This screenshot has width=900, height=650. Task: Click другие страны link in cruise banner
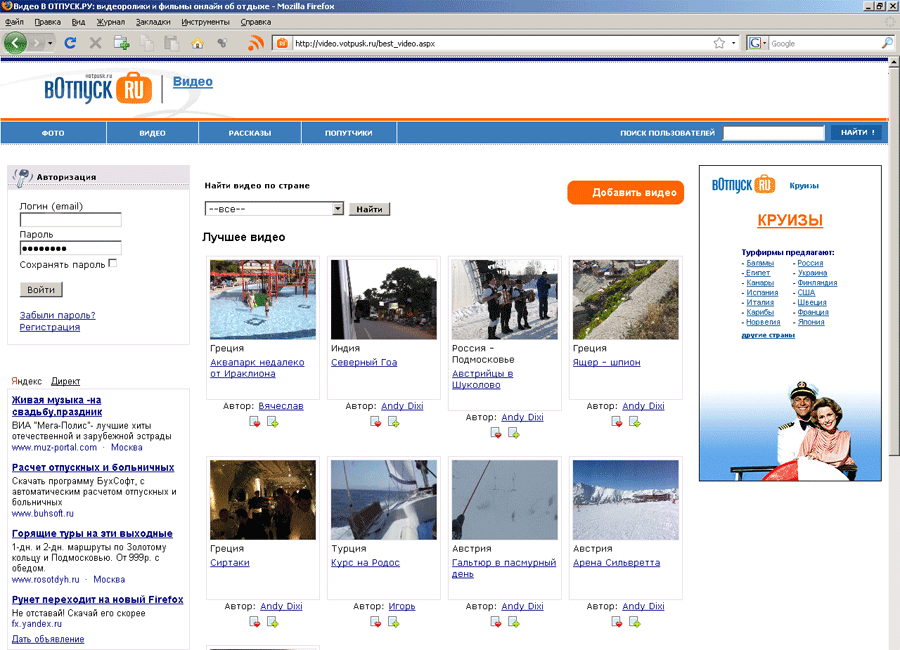click(768, 335)
